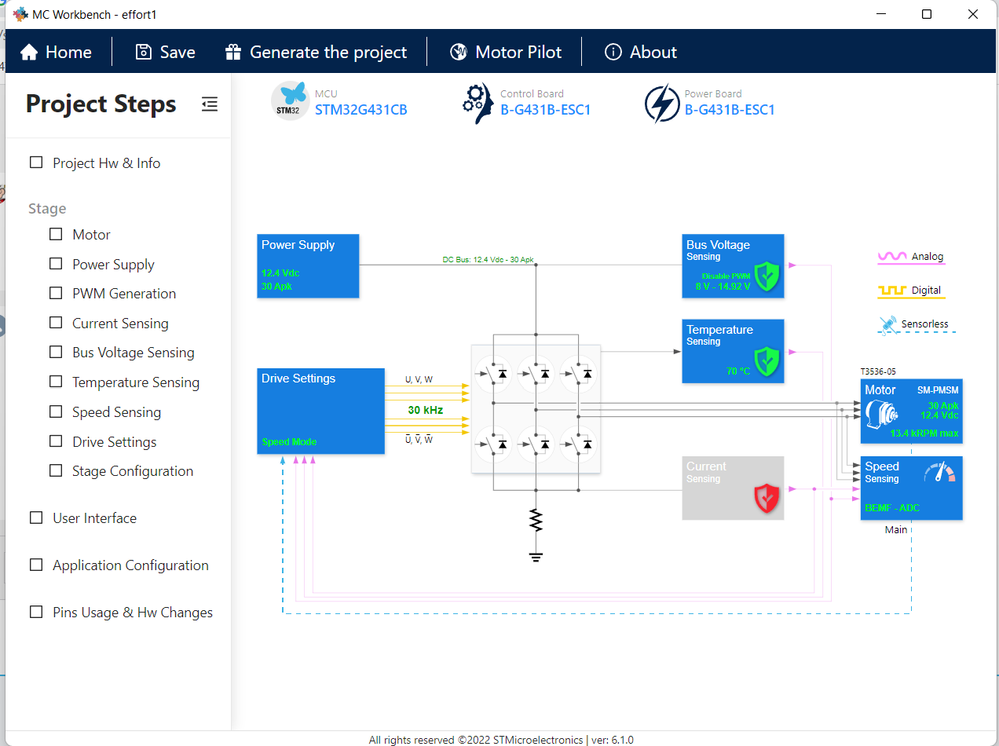This screenshot has height=746, width=999.
Task: Open the Home menu item
Action: click(56, 52)
